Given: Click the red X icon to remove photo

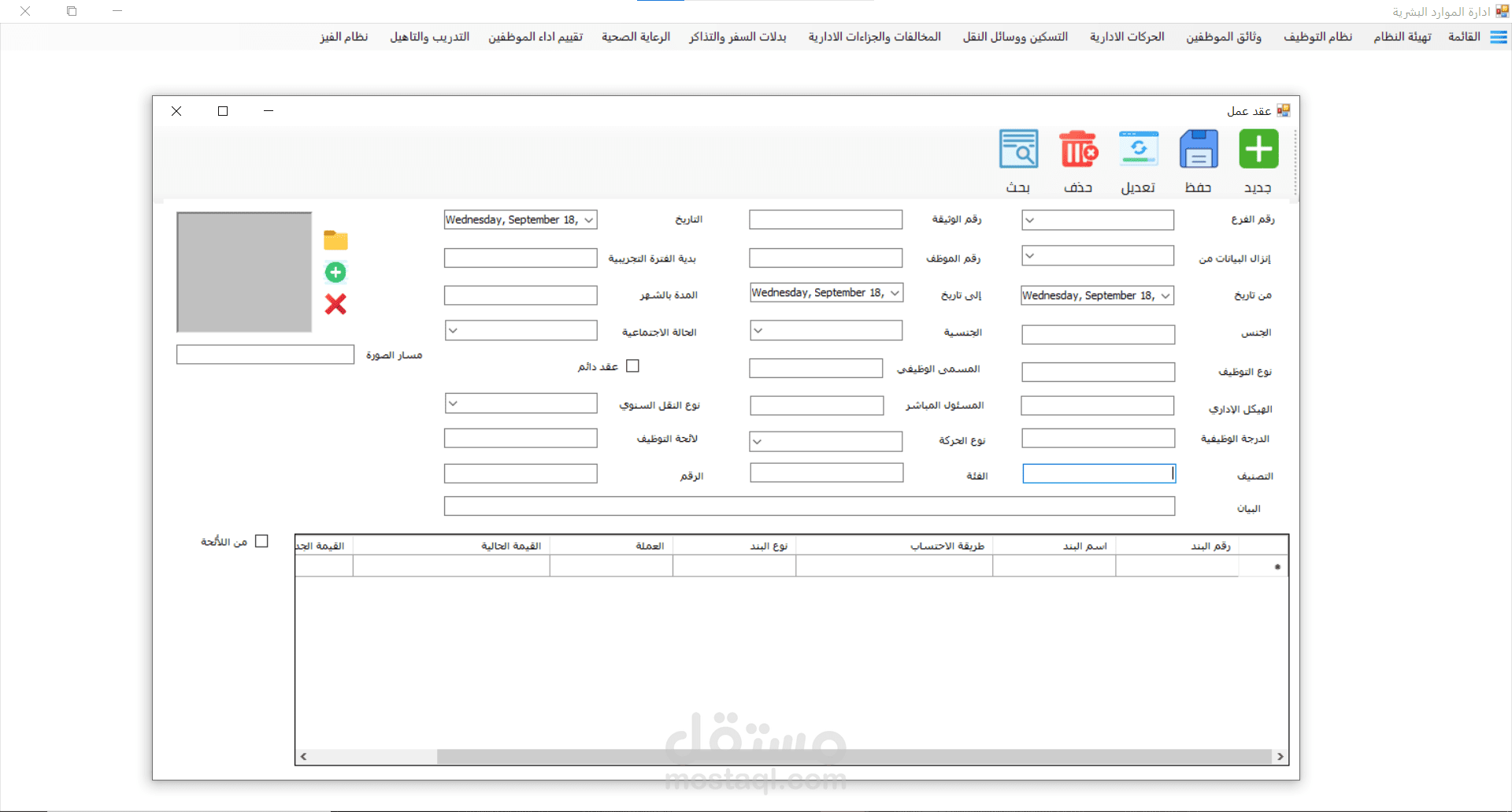Looking at the screenshot, I should click(336, 304).
